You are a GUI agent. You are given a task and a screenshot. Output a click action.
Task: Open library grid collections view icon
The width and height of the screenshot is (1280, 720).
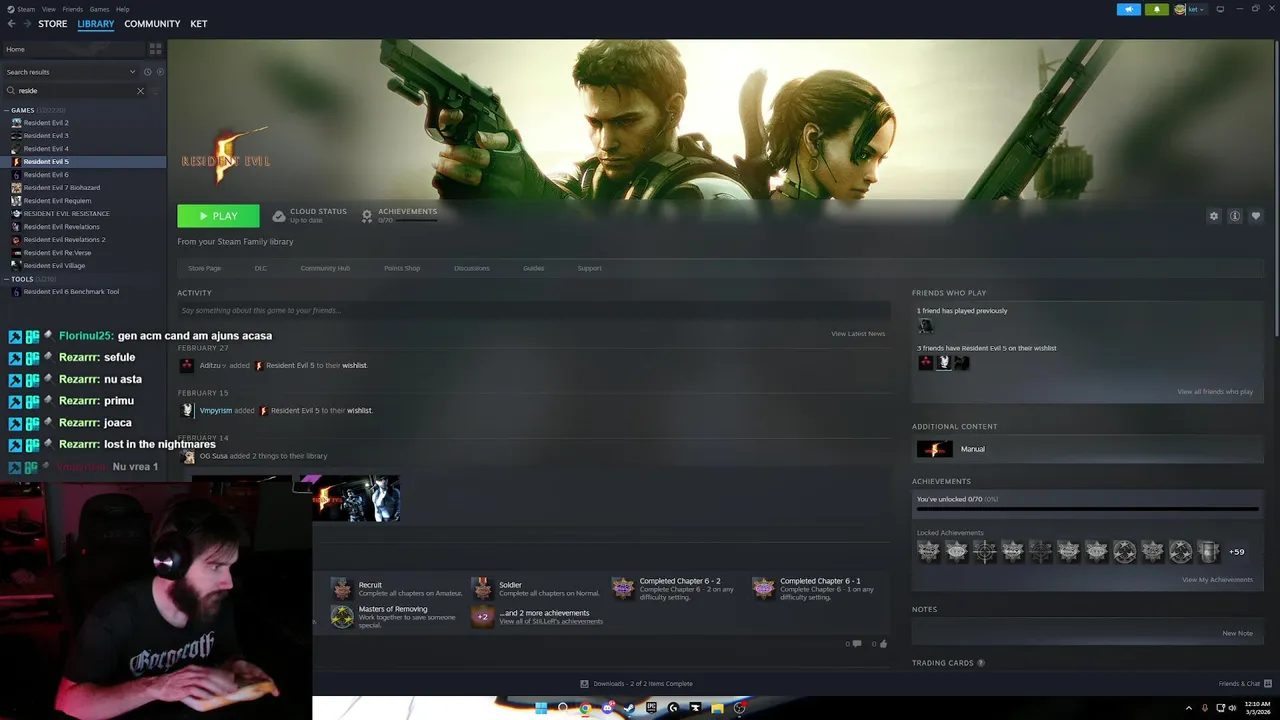pyautogui.click(x=155, y=48)
